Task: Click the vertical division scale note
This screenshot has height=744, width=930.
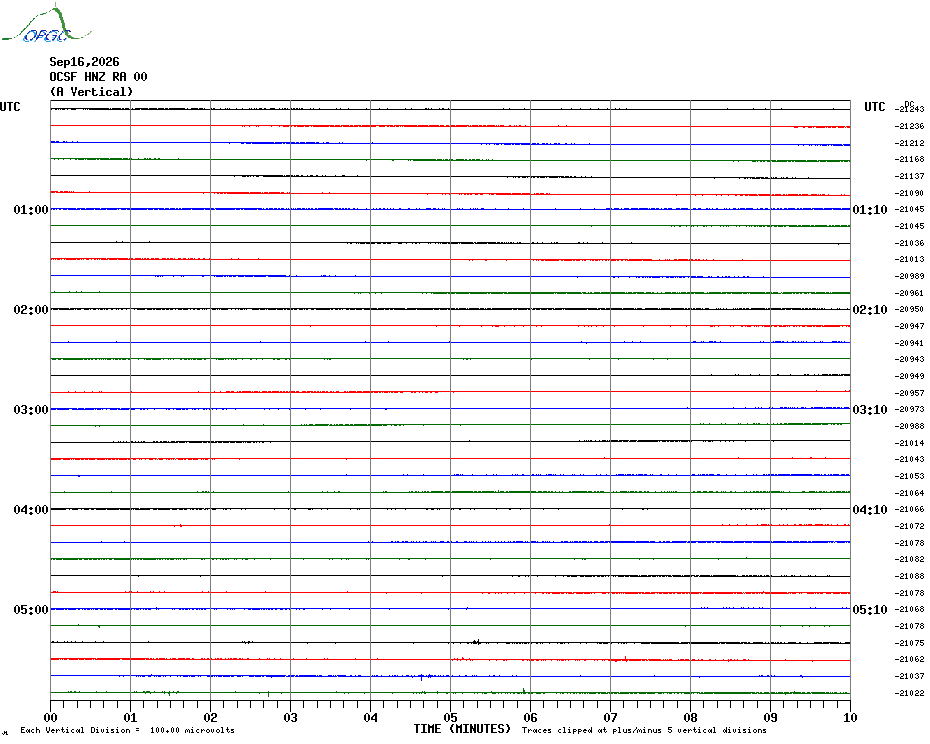Action: pyautogui.click(x=128, y=730)
